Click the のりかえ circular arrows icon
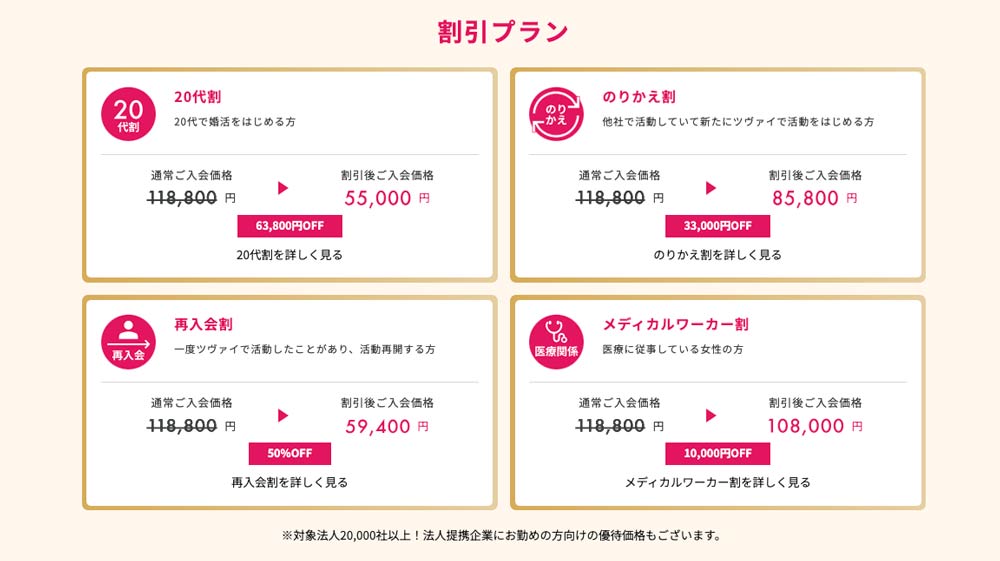 point(556,114)
